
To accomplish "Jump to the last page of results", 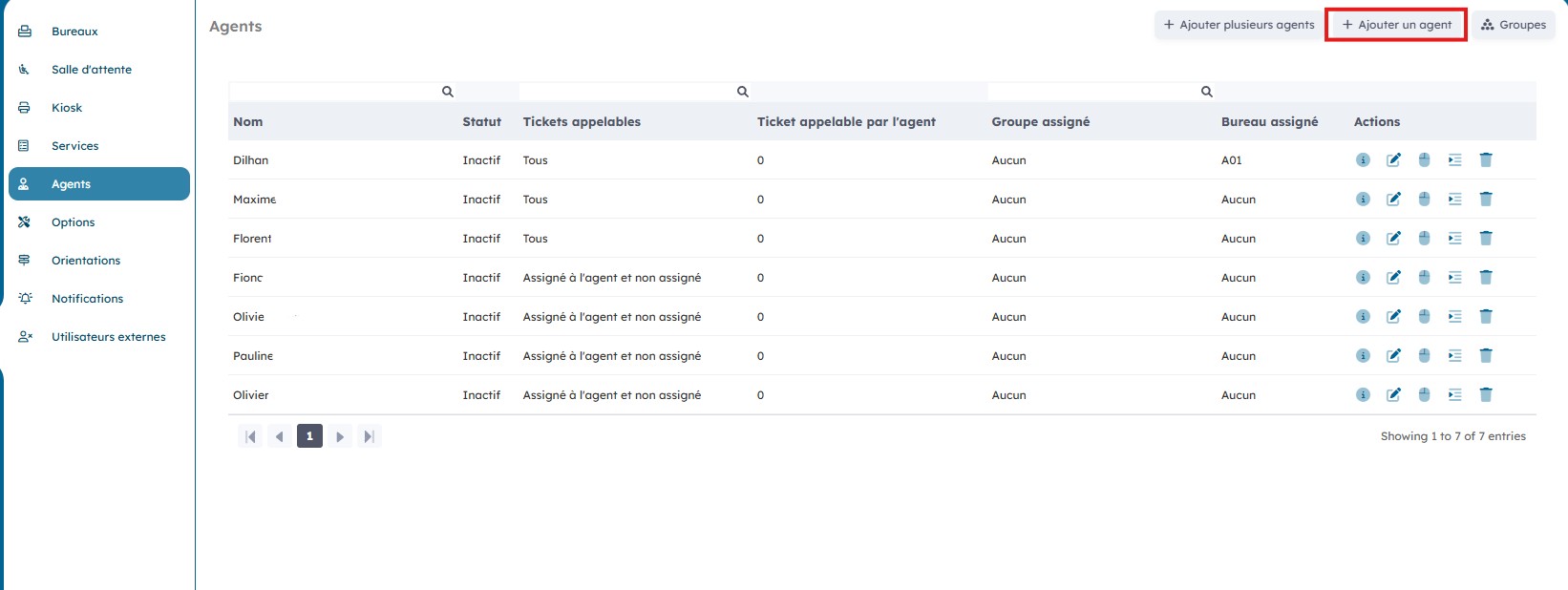I will point(370,437).
